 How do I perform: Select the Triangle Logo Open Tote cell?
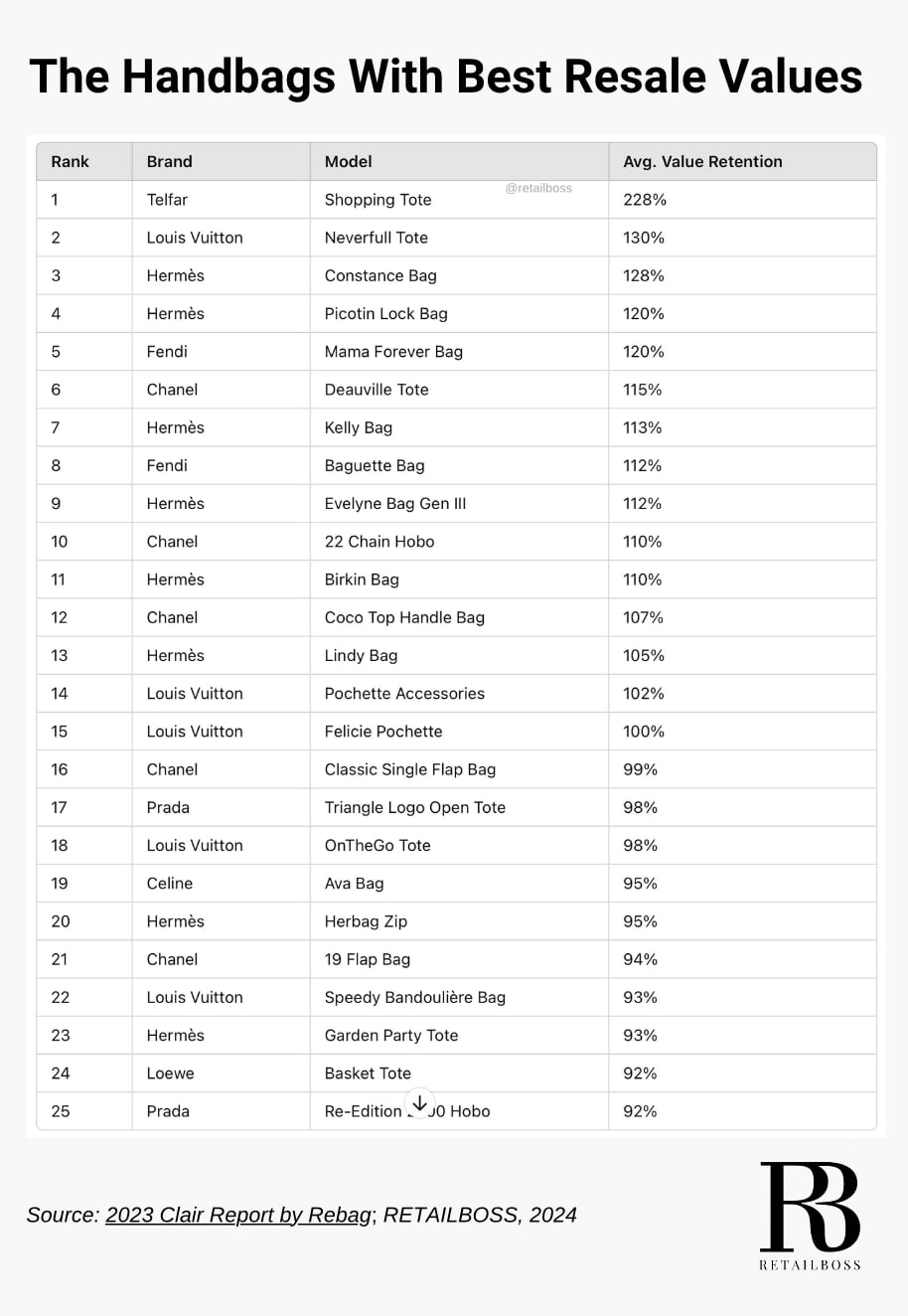click(x=459, y=807)
